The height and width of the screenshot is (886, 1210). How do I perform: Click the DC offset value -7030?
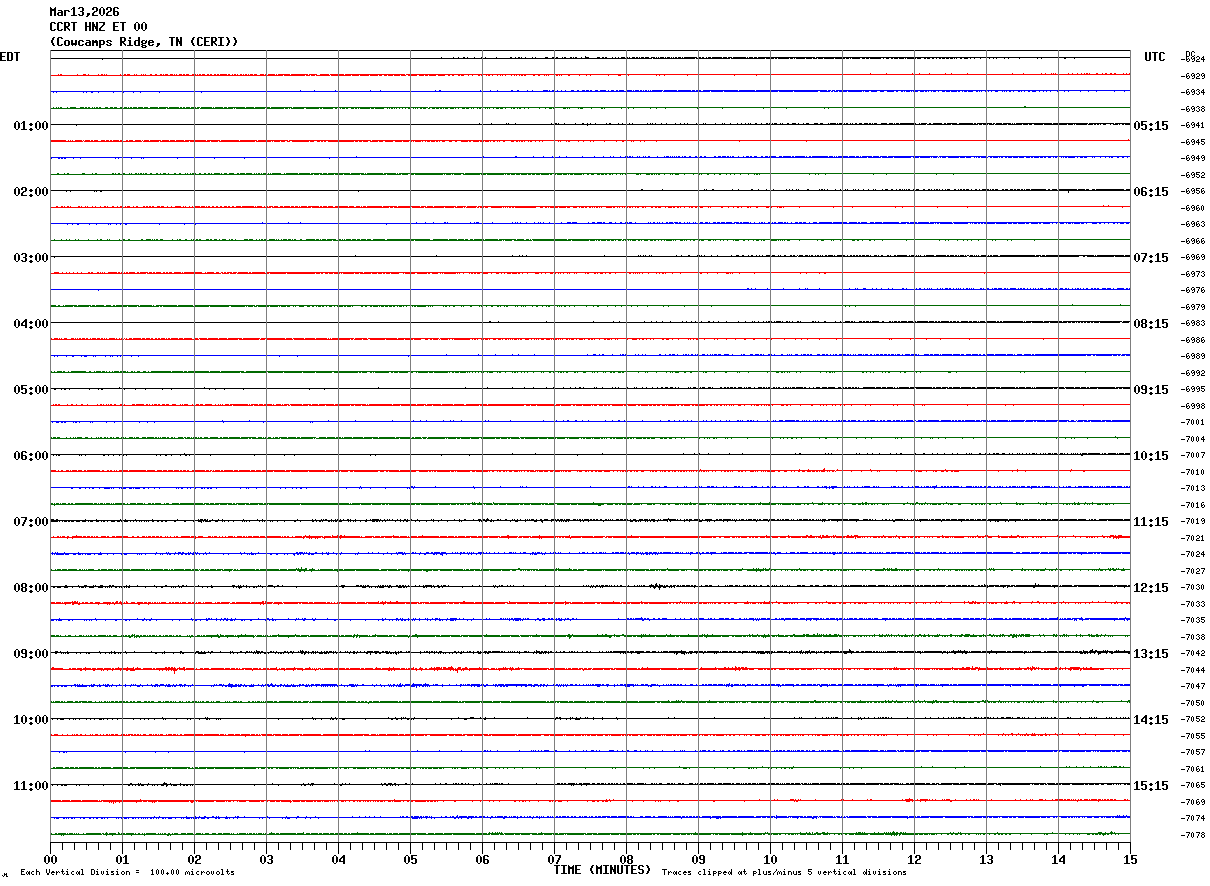coord(1193,587)
